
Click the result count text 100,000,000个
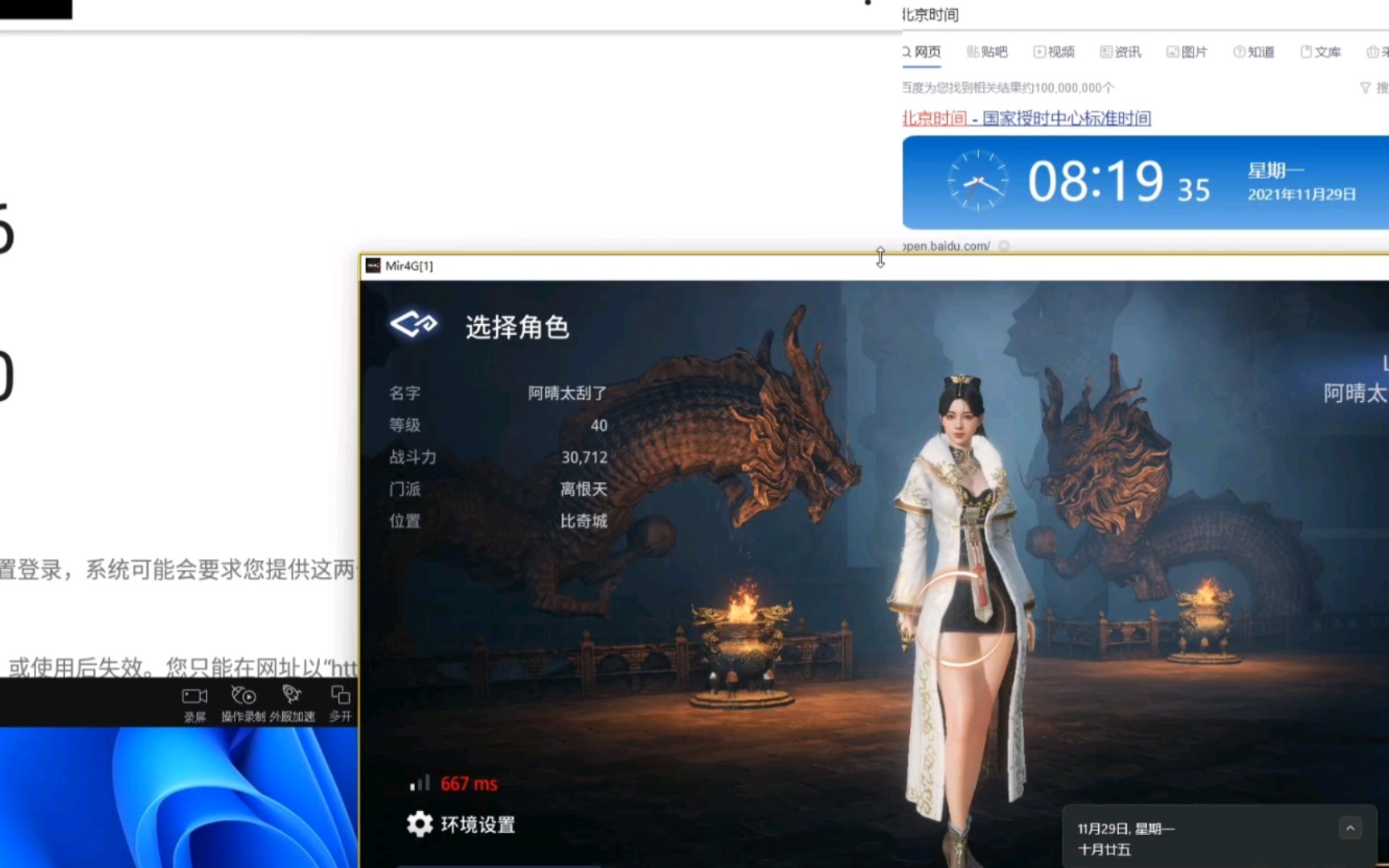click(x=1075, y=88)
